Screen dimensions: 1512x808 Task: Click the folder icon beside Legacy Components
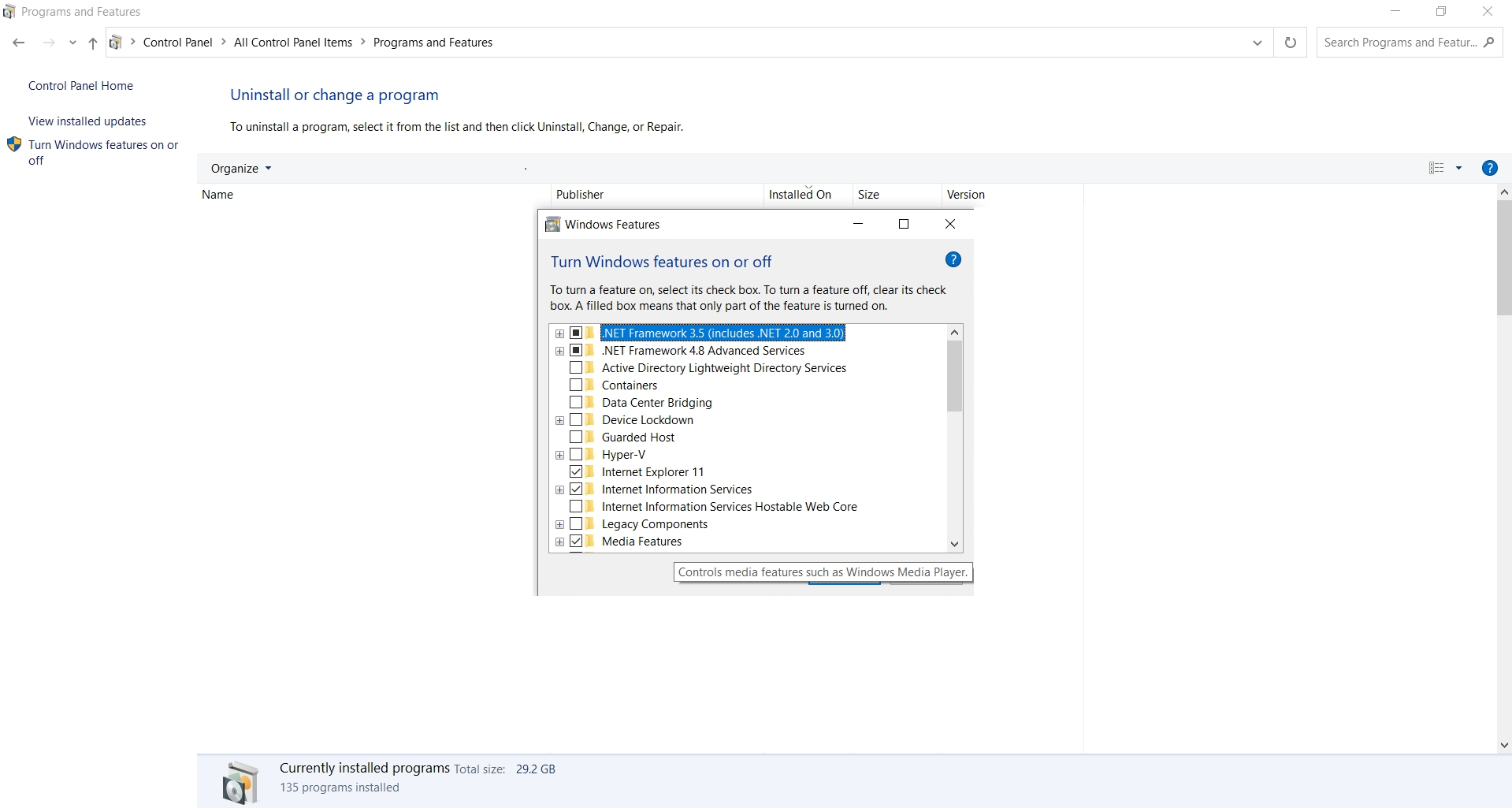click(590, 523)
